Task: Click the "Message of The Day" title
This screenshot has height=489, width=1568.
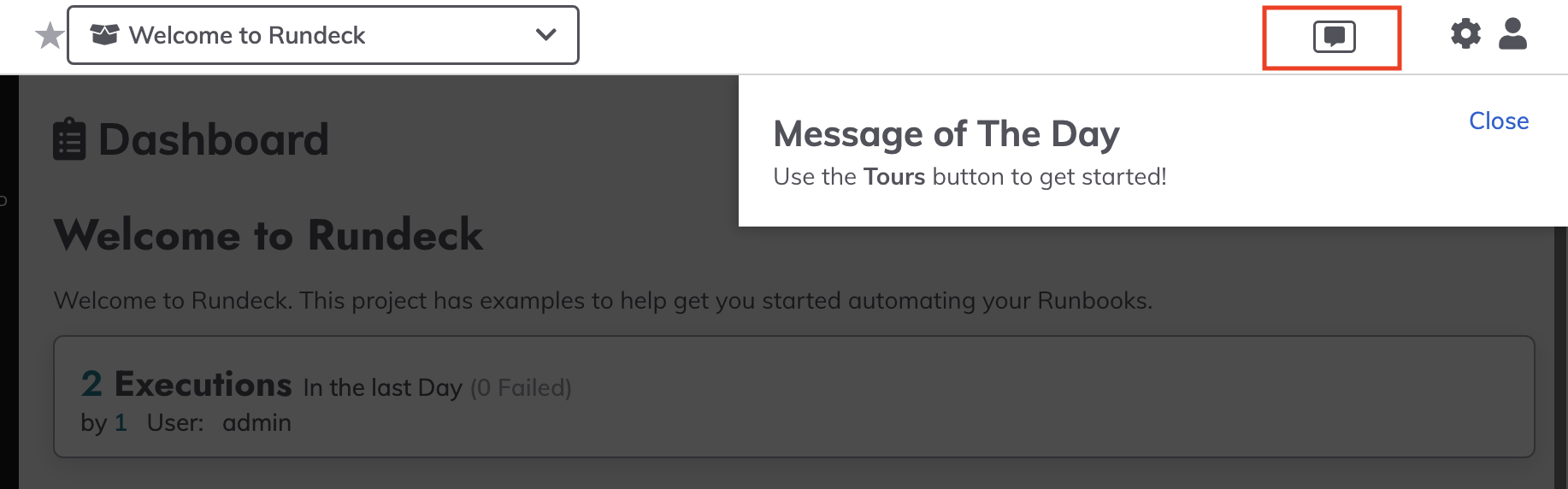Action: click(946, 134)
